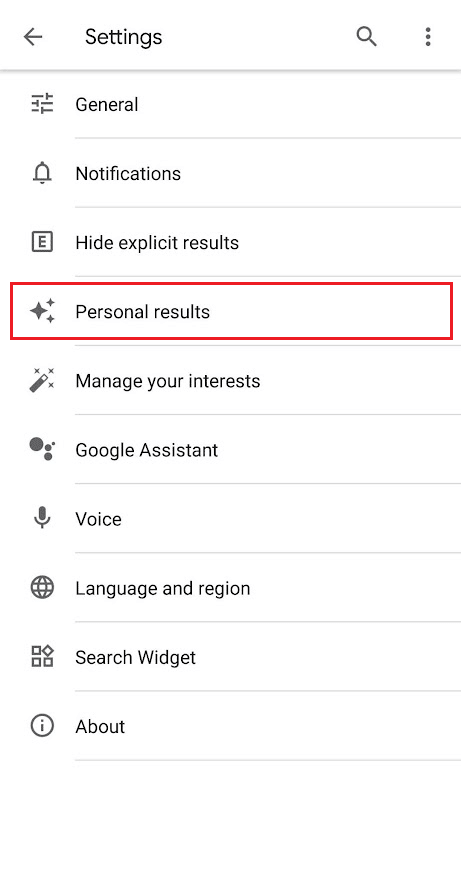461x893 pixels.
Task: Open Personal results
Action: click(x=230, y=312)
